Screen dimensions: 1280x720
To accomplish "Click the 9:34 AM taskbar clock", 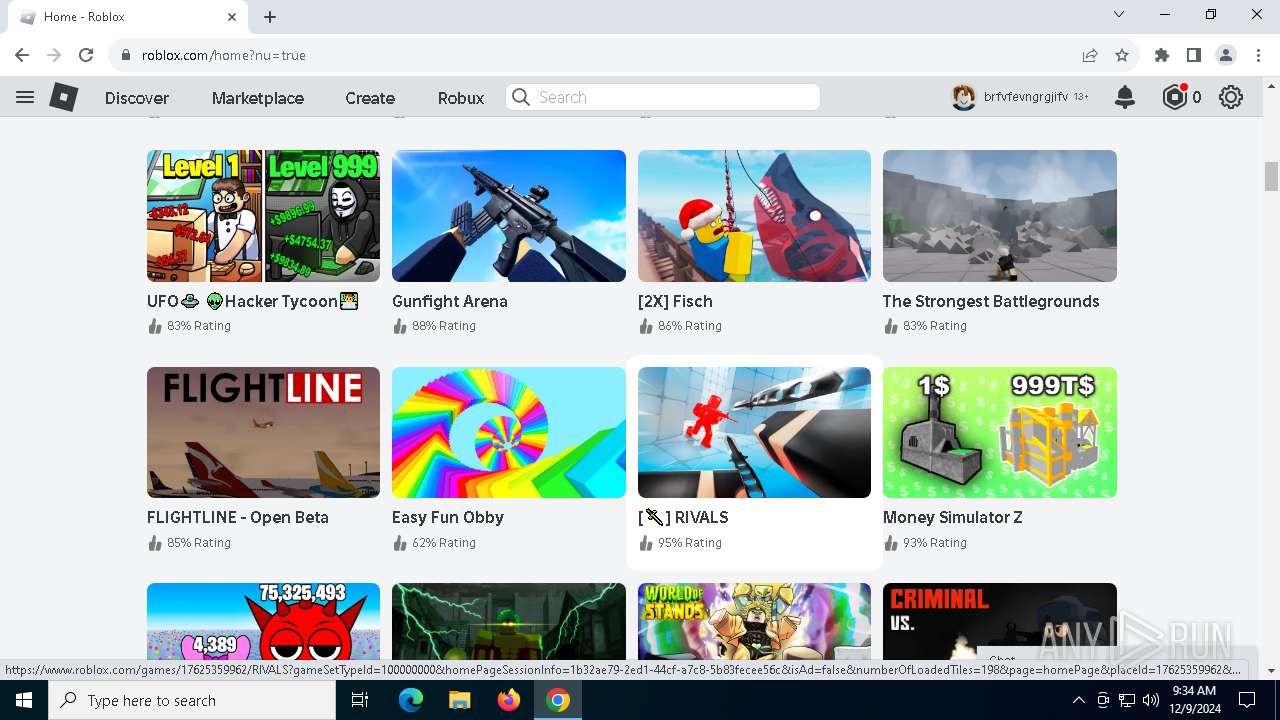I will coord(1194,700).
